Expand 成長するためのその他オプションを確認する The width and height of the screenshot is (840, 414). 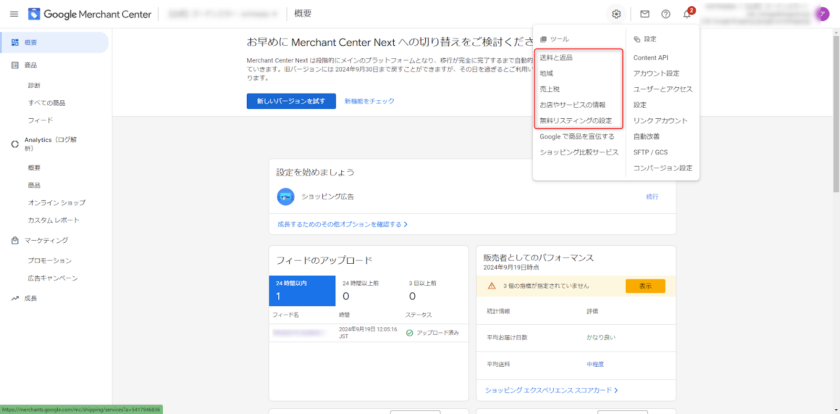coord(342,224)
